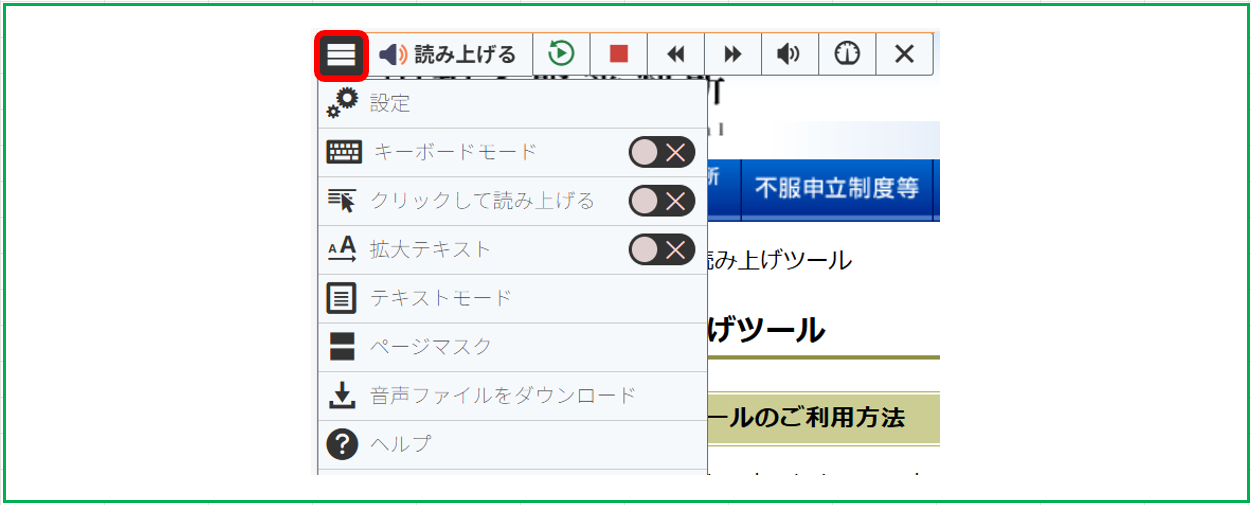1251x505 pixels.
Task: Click the keyboard icon beside キーボードモード
Action: tap(344, 152)
